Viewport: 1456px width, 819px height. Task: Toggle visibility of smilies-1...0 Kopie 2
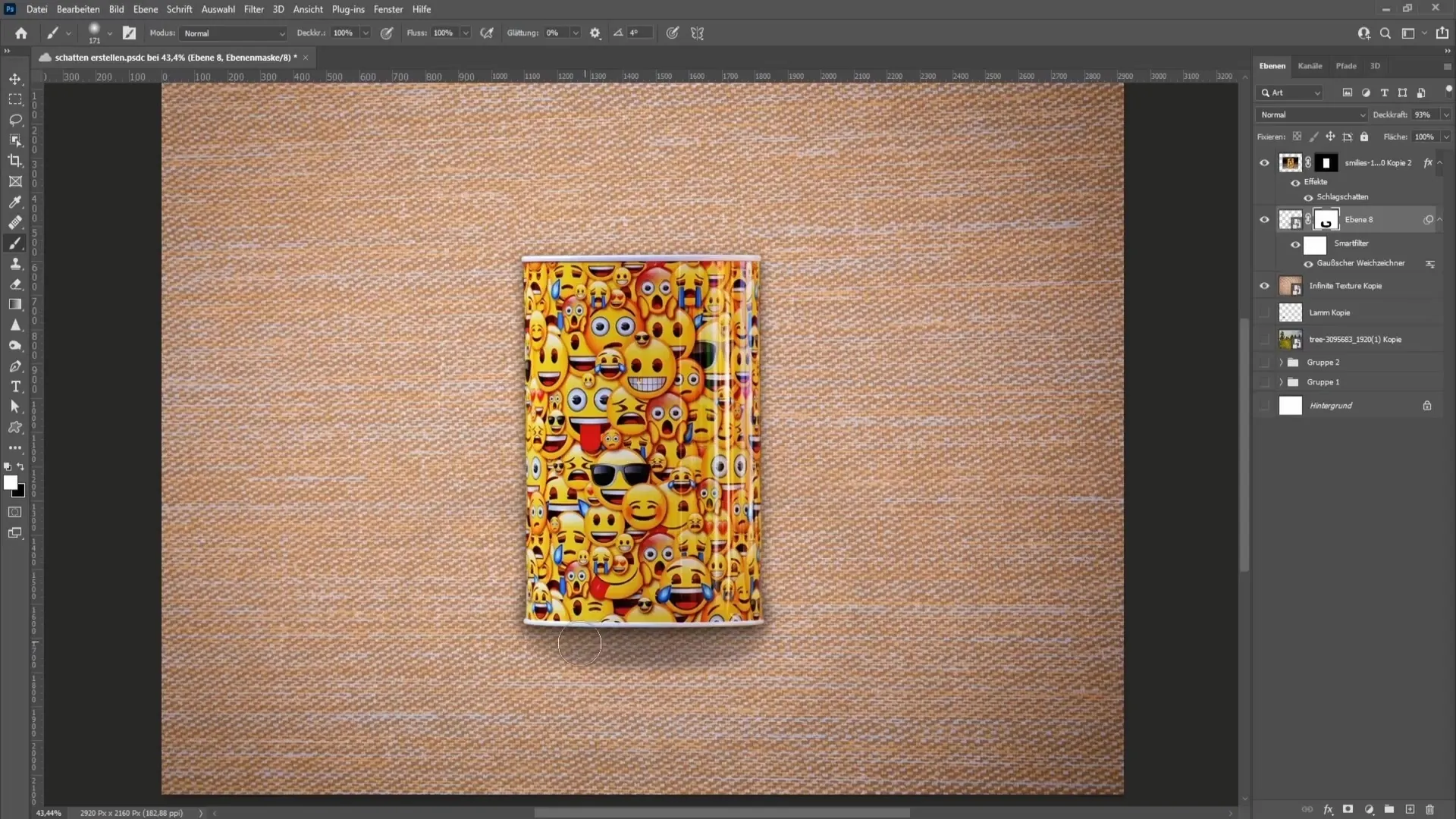pyautogui.click(x=1264, y=163)
